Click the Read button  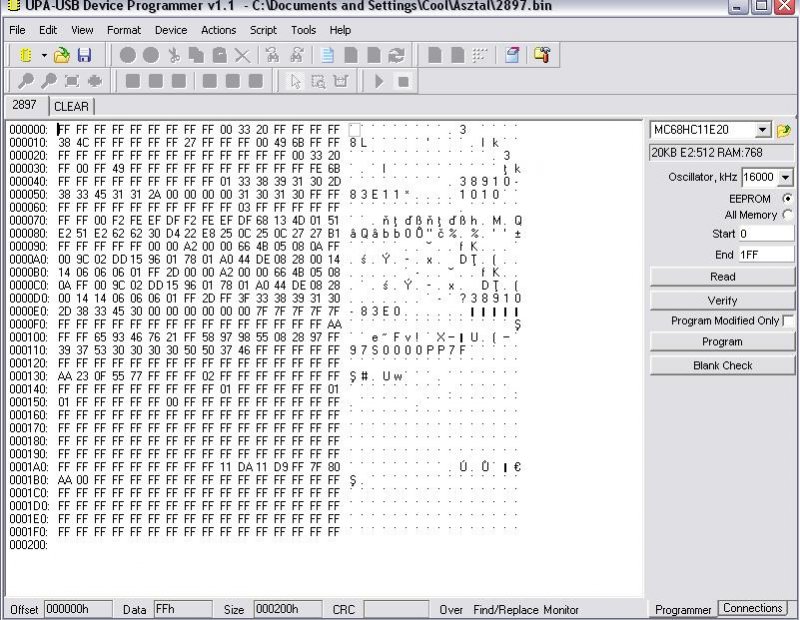point(722,277)
